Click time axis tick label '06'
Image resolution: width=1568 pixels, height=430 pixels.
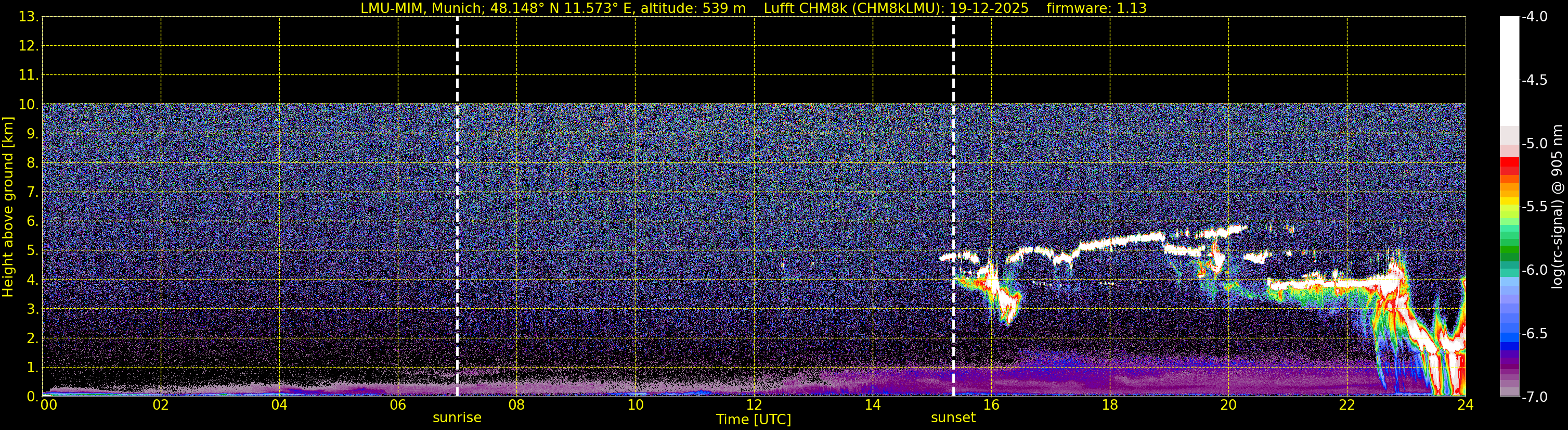(x=398, y=405)
